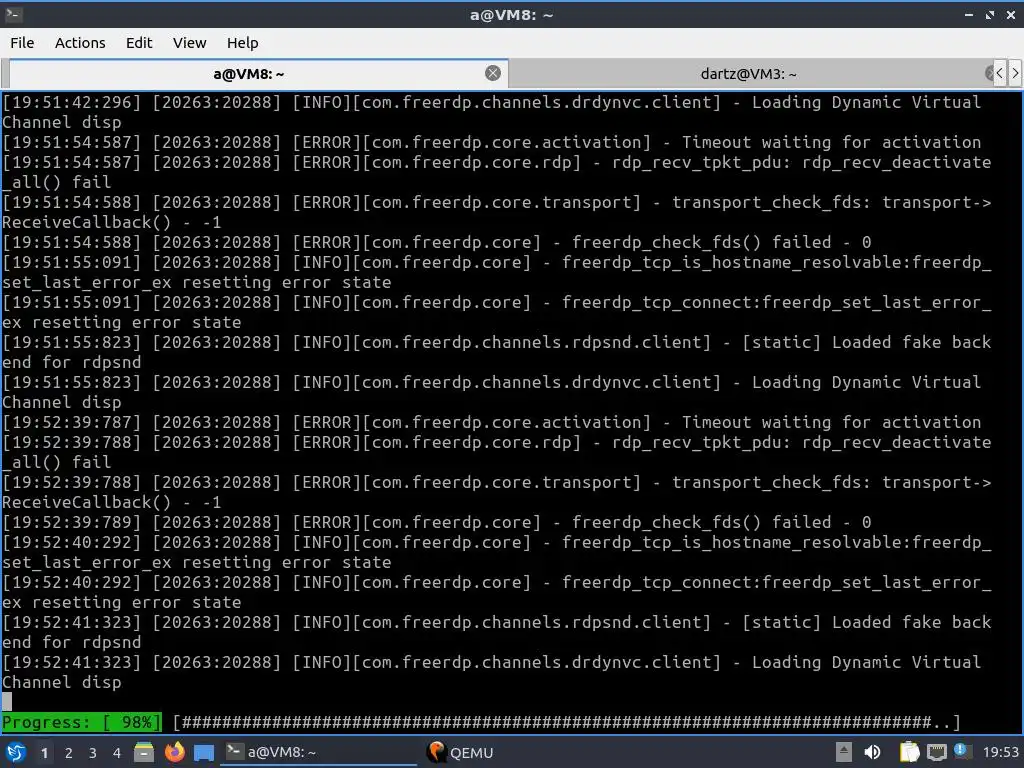Open the network connection tray icon

936,753
